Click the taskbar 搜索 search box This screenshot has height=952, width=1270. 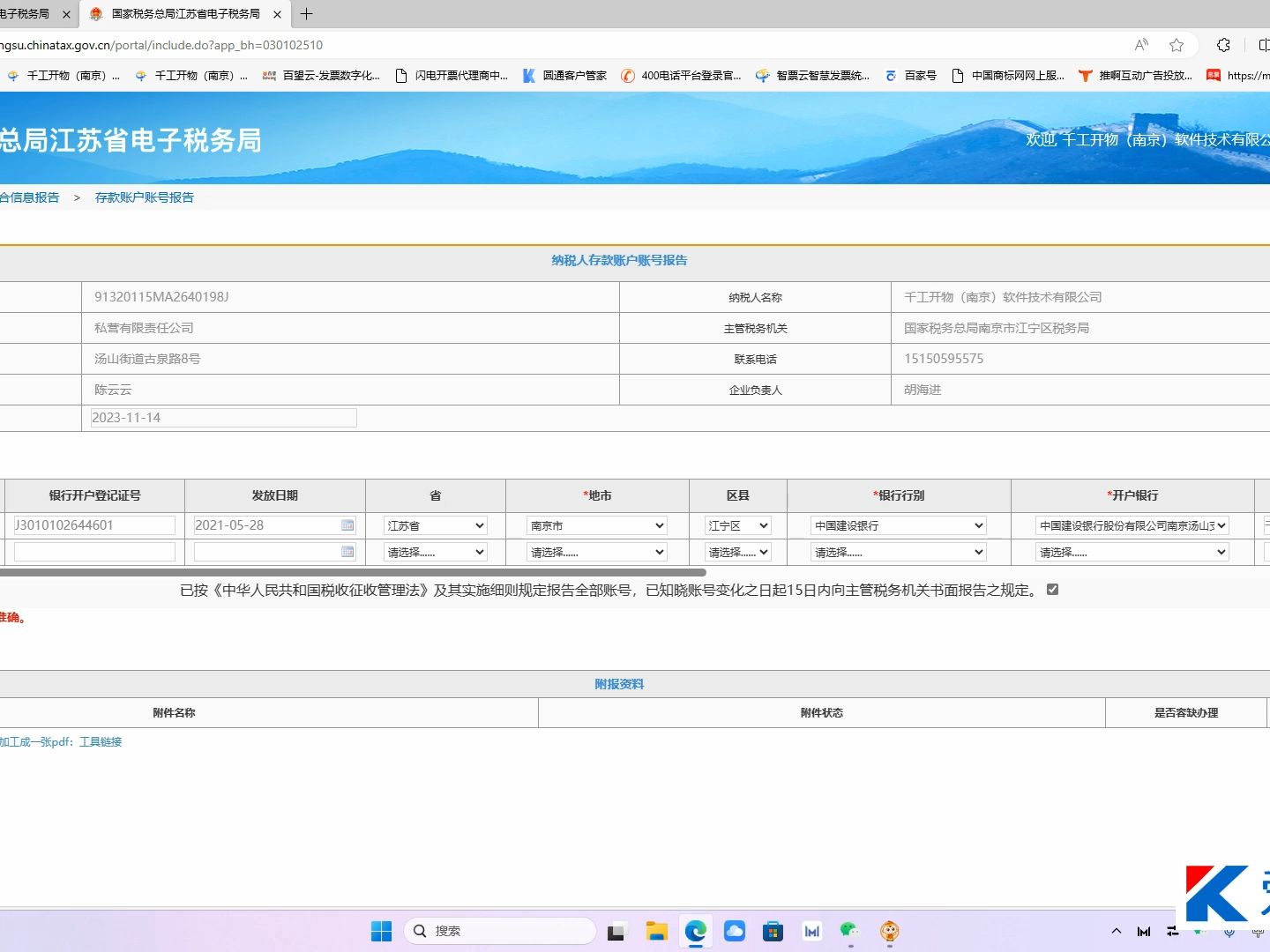[500, 931]
